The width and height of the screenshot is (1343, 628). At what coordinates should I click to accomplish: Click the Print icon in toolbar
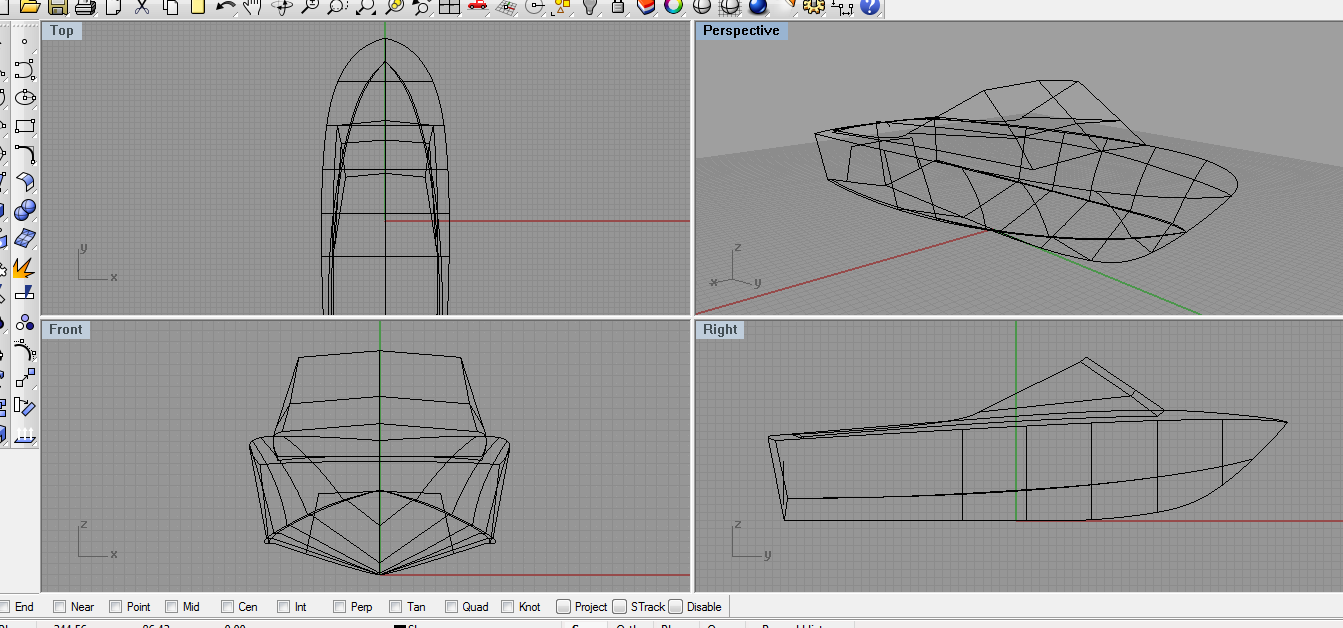pyautogui.click(x=86, y=7)
